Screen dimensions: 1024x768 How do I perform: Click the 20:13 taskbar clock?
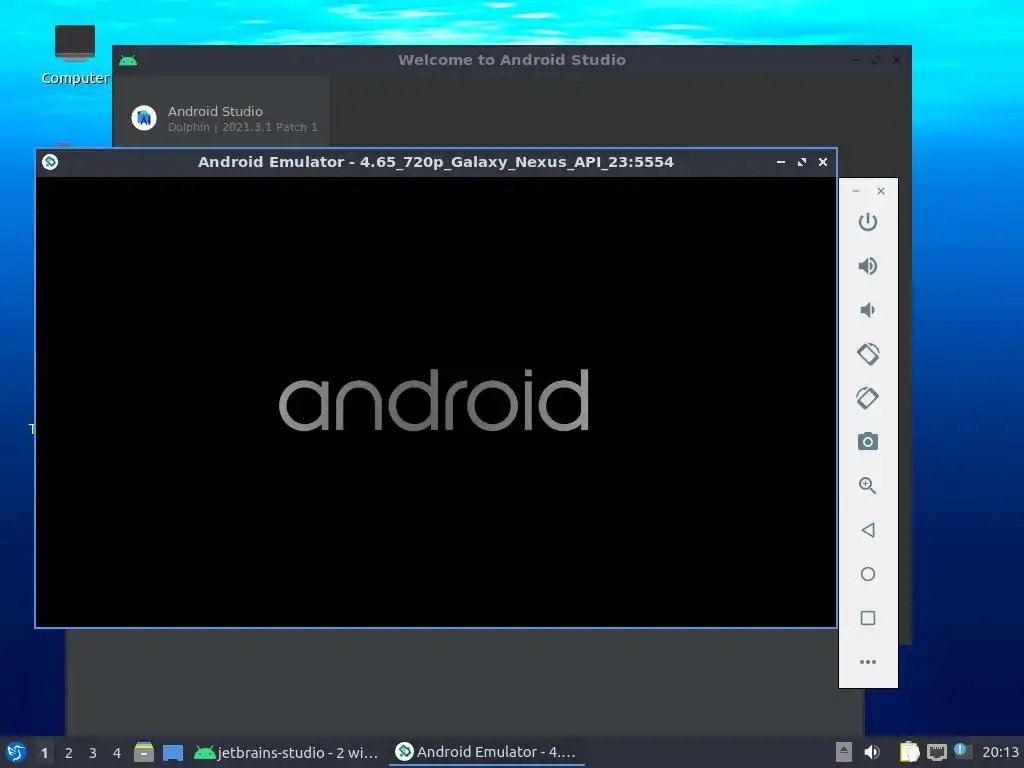pyautogui.click(x=1000, y=752)
